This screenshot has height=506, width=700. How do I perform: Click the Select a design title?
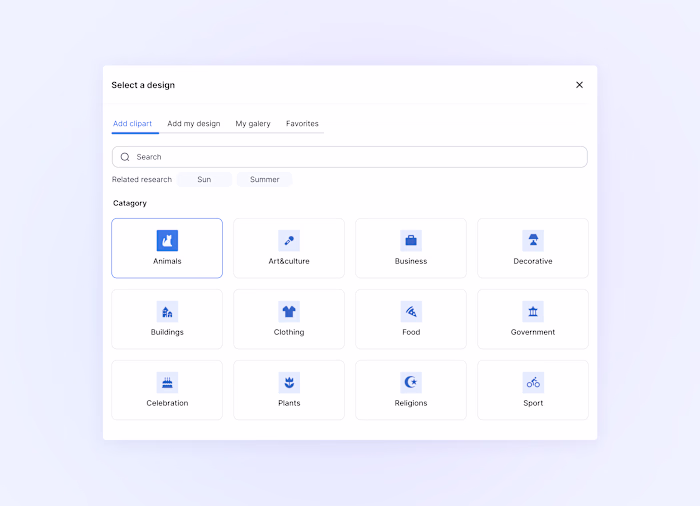[x=143, y=85]
